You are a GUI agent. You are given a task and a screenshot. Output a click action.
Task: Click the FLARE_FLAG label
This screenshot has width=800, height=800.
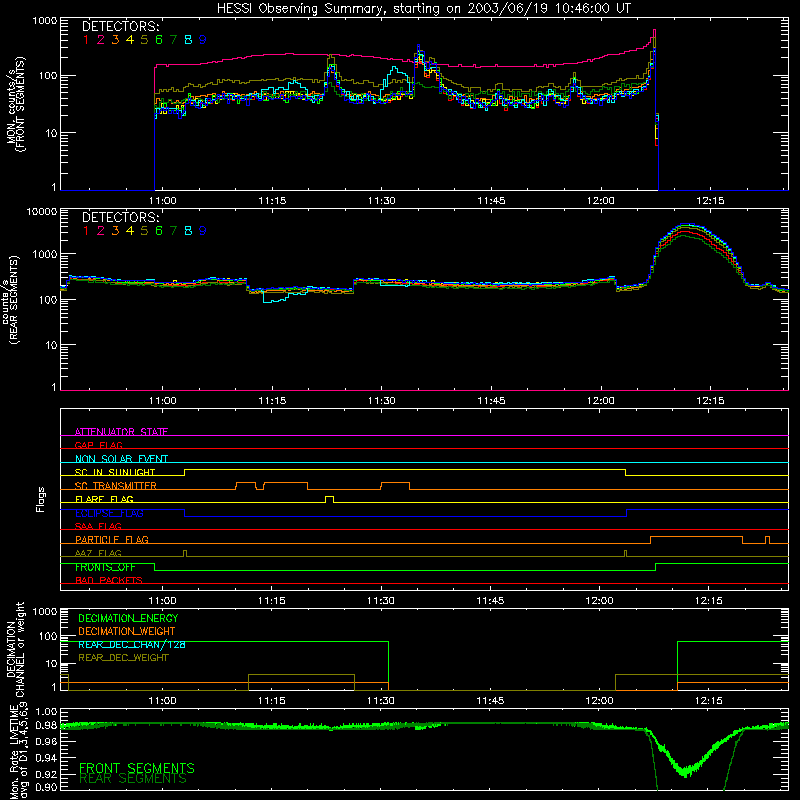104,499
